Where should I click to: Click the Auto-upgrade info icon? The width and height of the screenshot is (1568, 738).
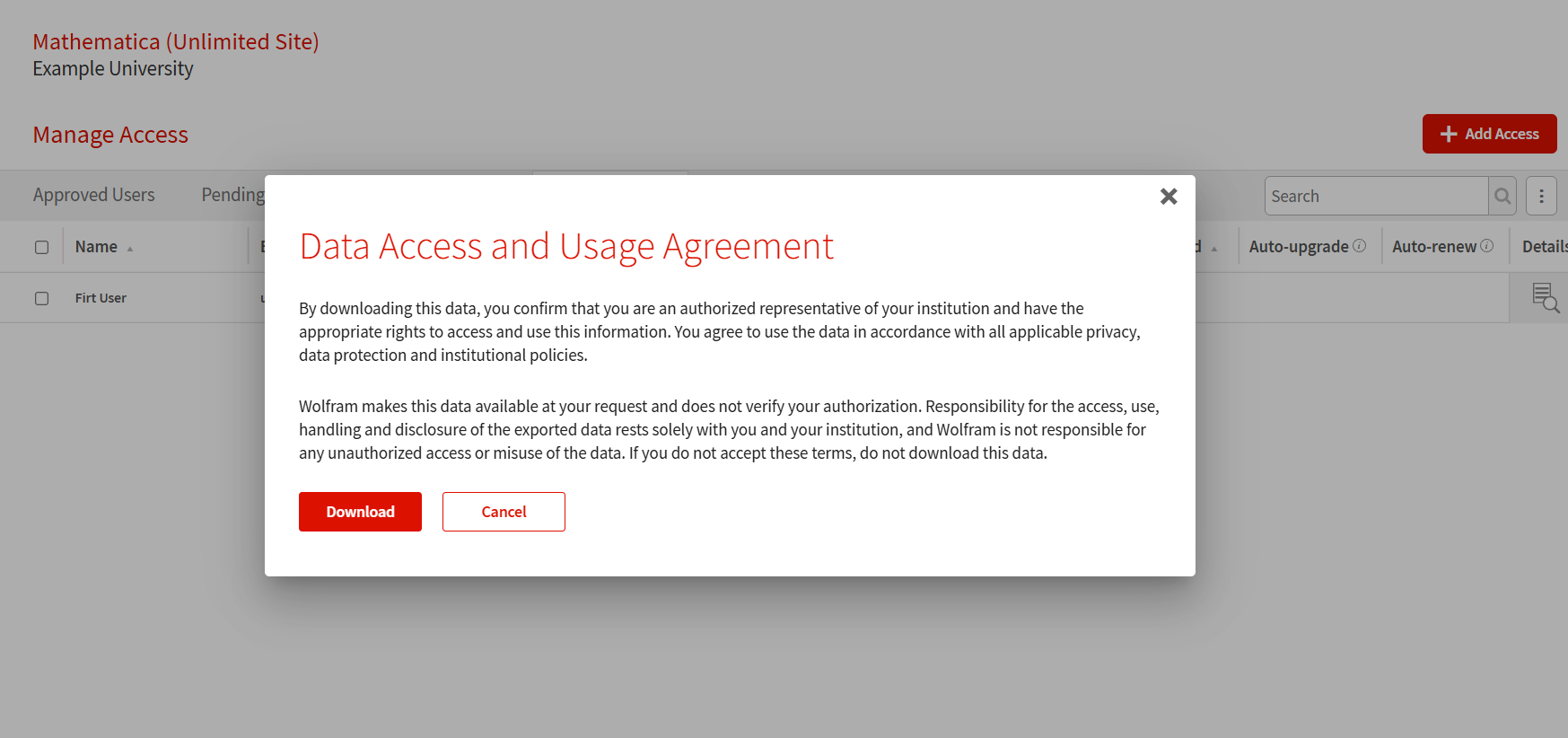point(1359,246)
